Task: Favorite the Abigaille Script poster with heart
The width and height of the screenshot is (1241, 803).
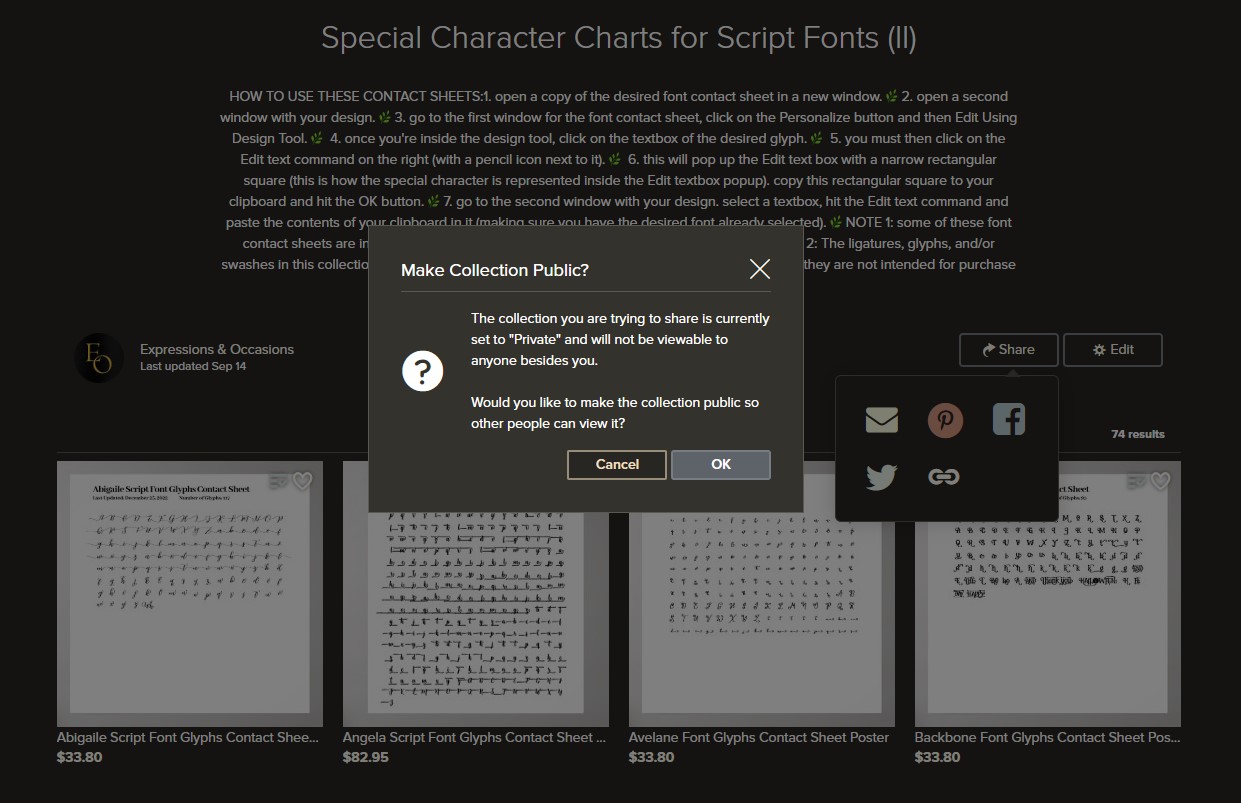Action: click(x=302, y=481)
